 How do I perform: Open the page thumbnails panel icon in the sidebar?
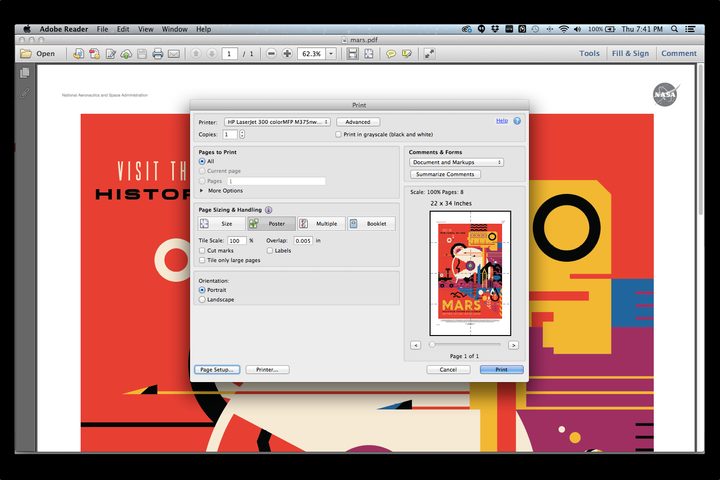(x=25, y=73)
